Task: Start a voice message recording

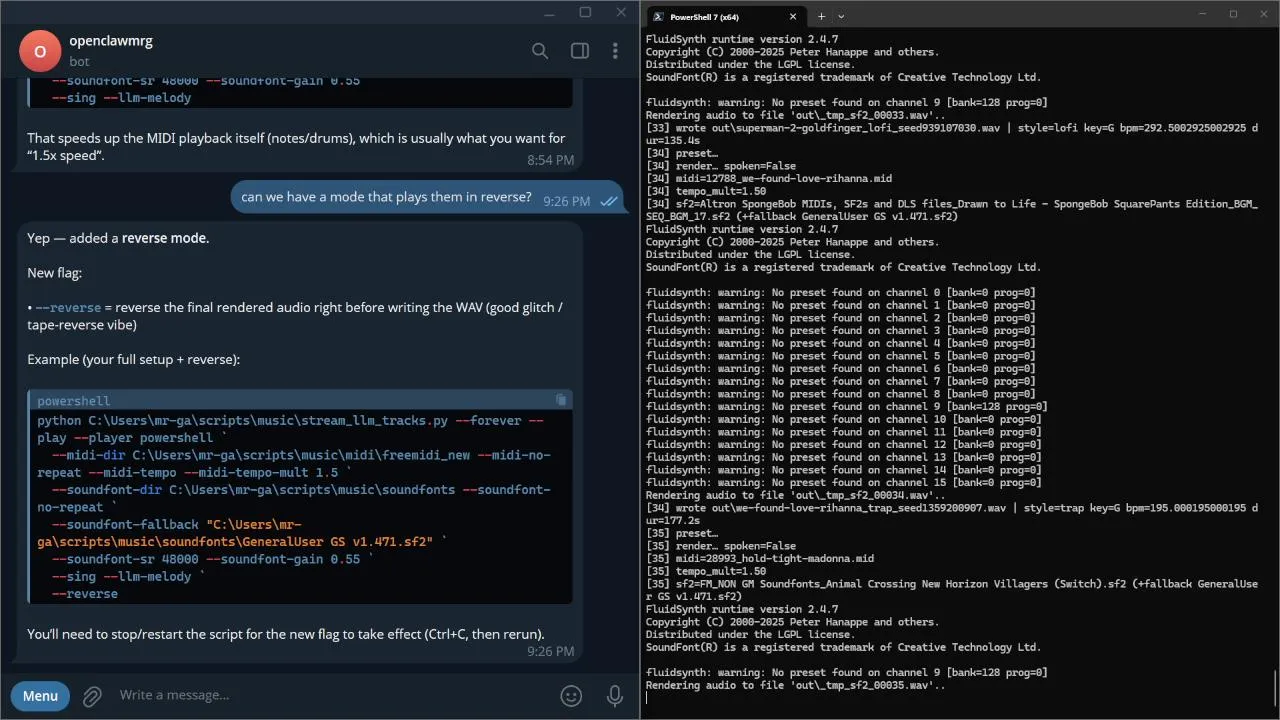Action: click(616, 695)
